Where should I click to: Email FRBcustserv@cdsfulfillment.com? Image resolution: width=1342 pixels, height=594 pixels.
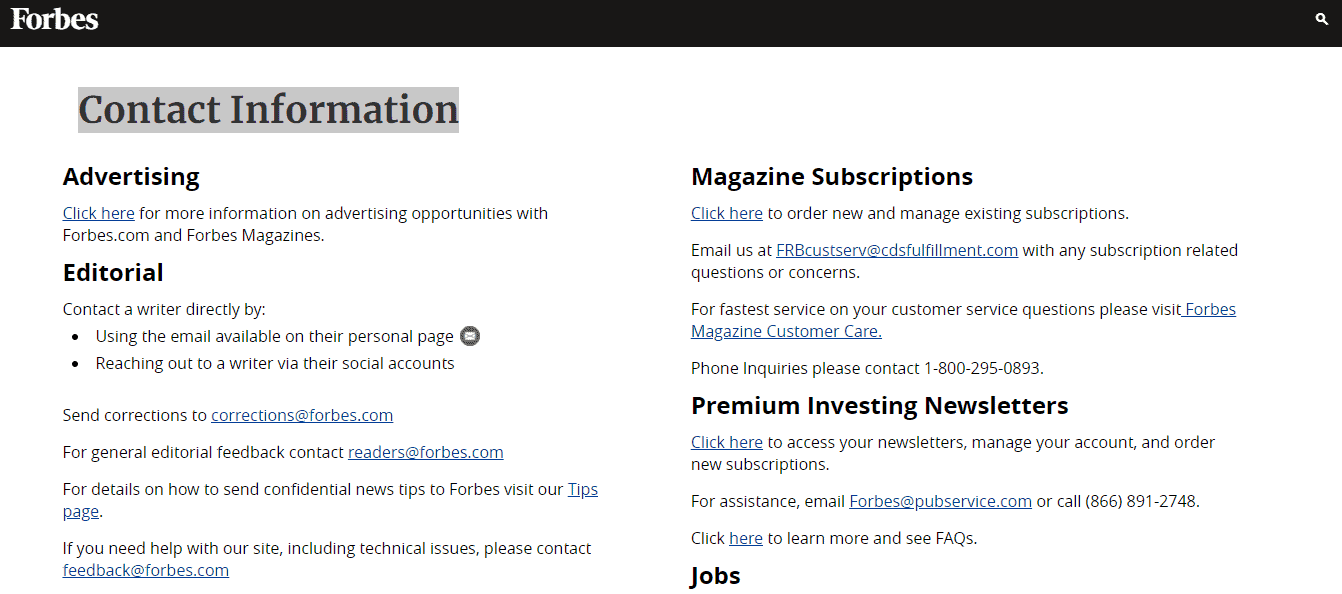click(x=897, y=250)
